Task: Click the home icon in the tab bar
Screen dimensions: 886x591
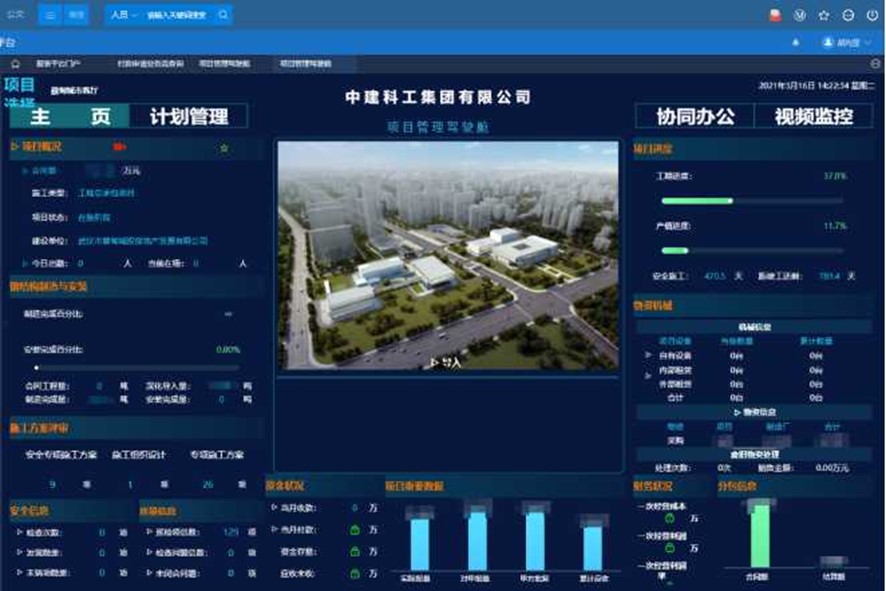Action: tap(16, 63)
